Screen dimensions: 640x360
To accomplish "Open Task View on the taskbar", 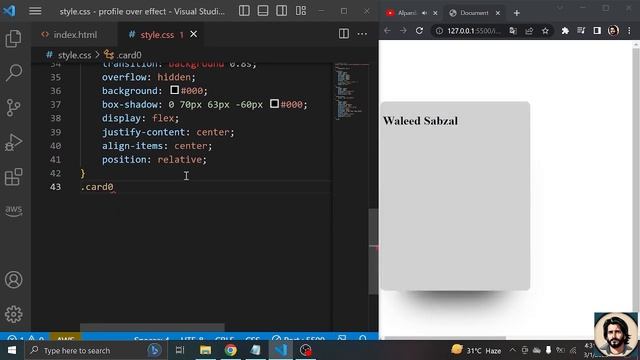I will 180,350.
